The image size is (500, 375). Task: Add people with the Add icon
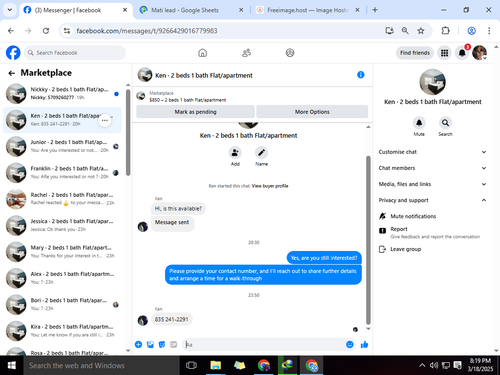click(235, 153)
